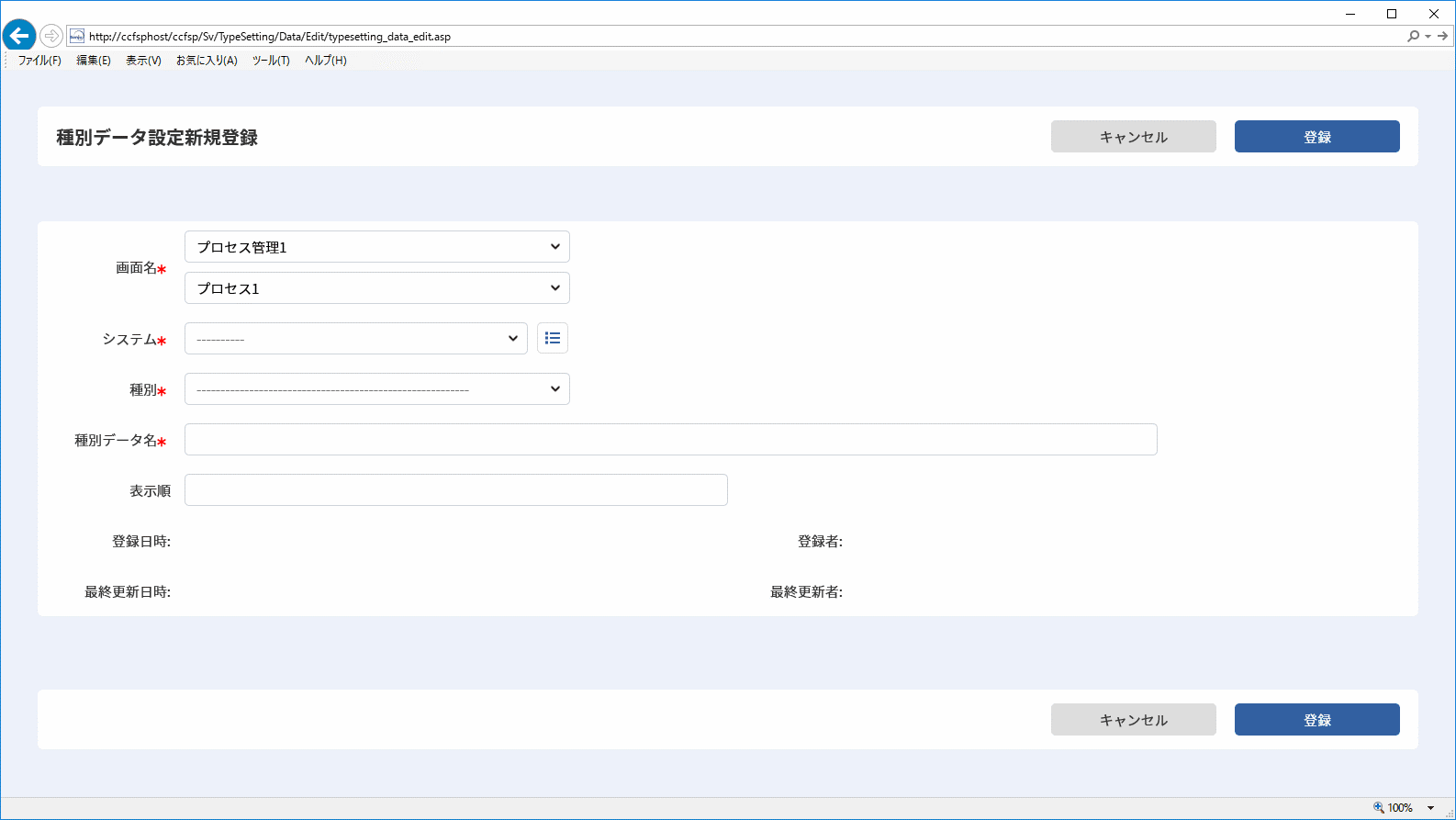Focus the 表示順 input field
The image size is (1456, 820).
click(x=456, y=489)
